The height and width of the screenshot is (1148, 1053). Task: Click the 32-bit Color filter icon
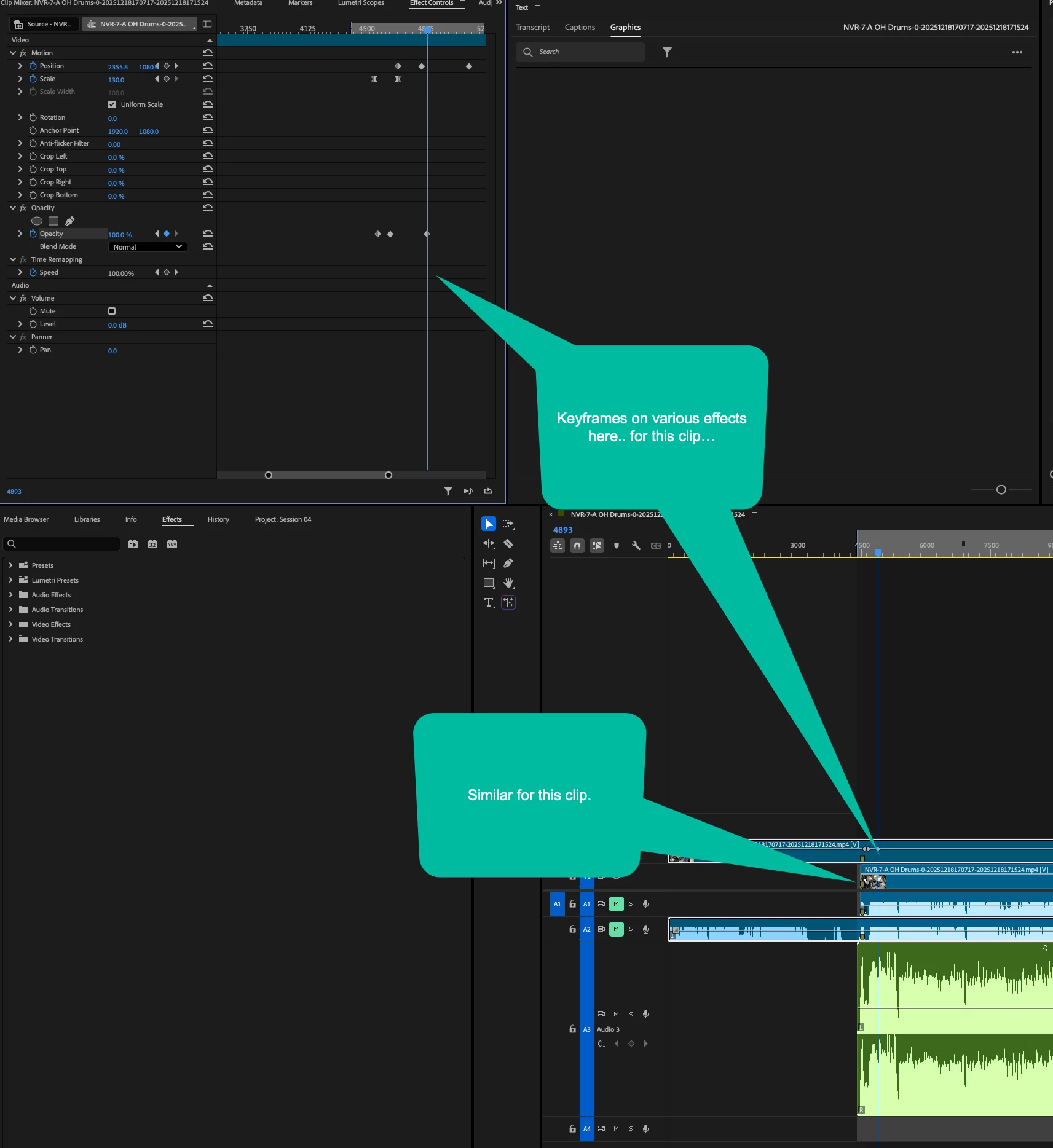click(x=152, y=544)
